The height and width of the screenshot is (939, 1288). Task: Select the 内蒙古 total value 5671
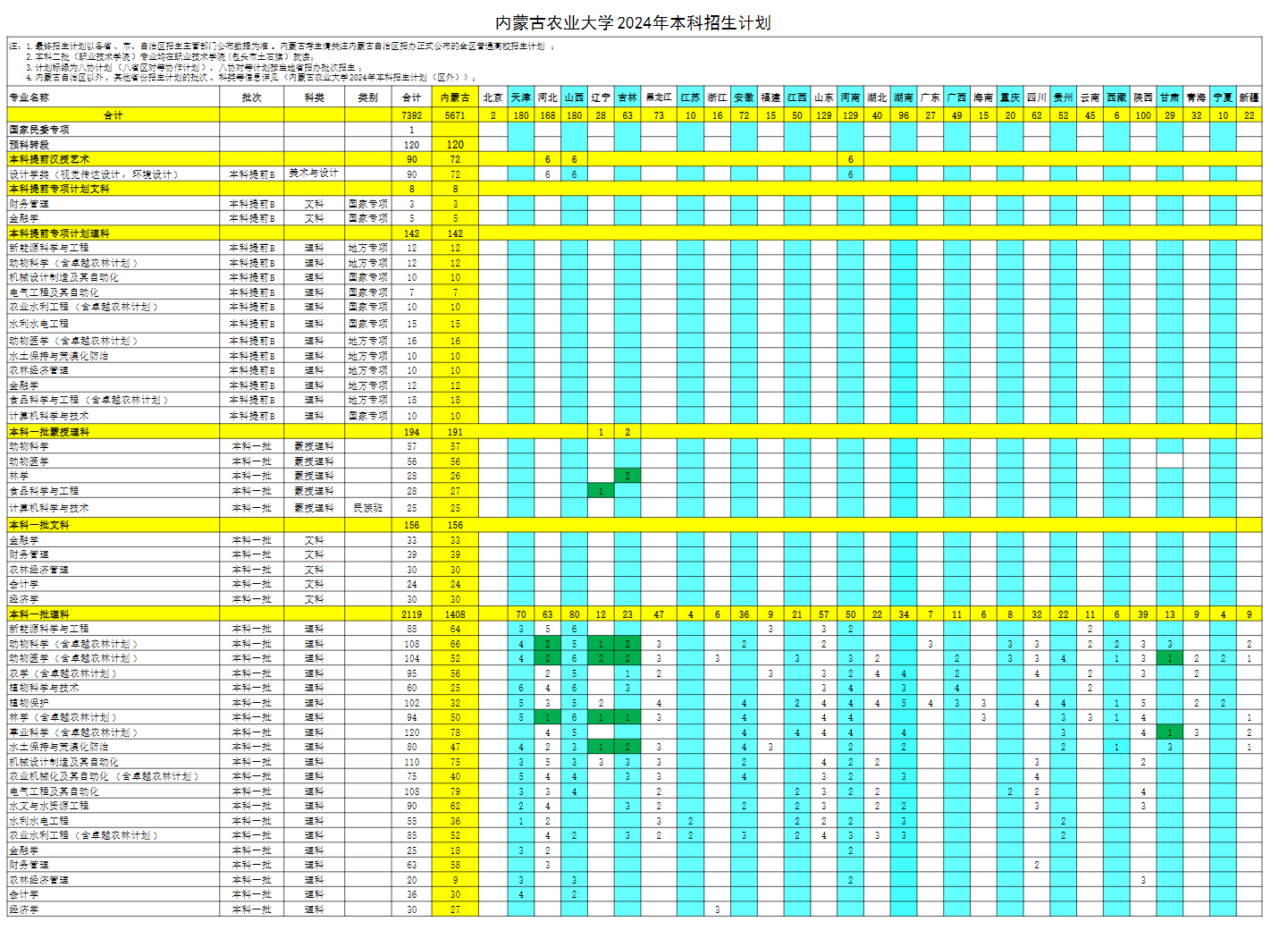455,115
